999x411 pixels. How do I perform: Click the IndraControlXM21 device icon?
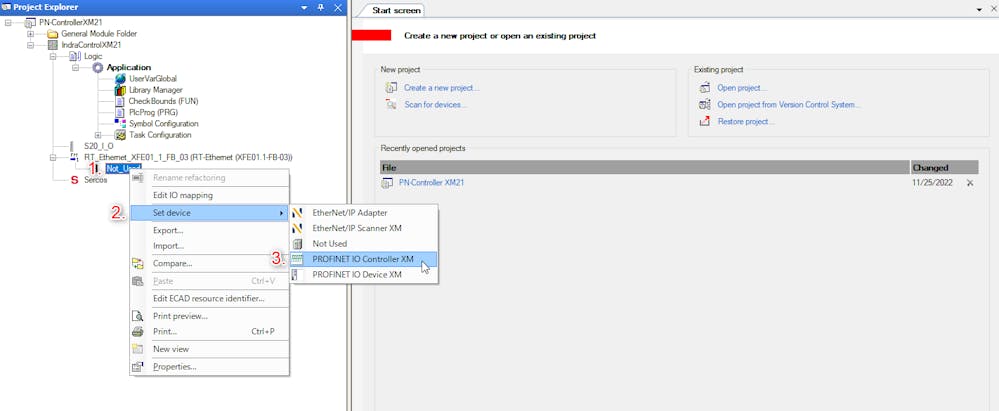53,45
